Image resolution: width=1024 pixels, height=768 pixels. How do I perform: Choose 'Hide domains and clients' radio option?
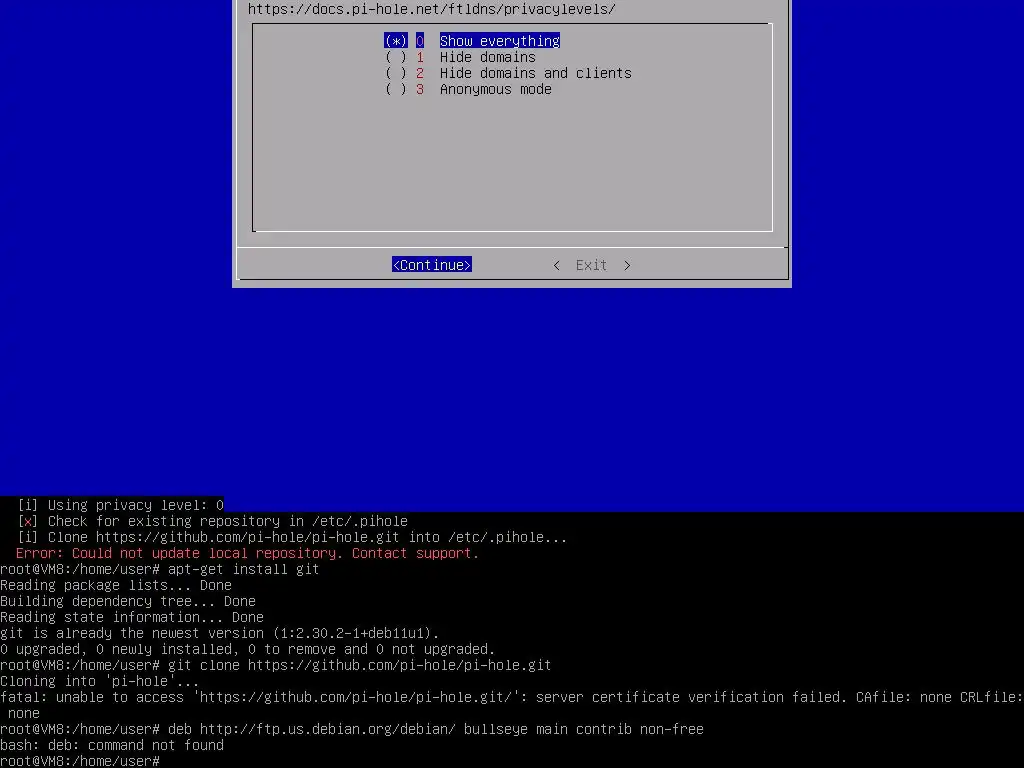point(508,73)
